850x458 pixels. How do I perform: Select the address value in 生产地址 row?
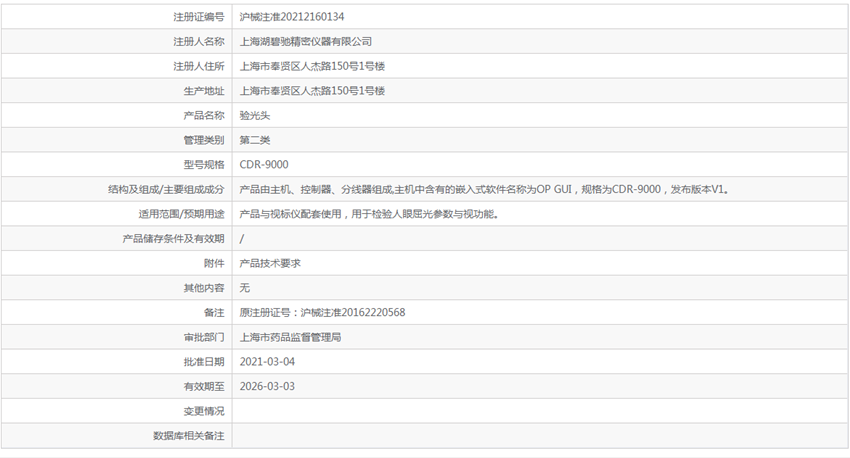[x=312, y=91]
